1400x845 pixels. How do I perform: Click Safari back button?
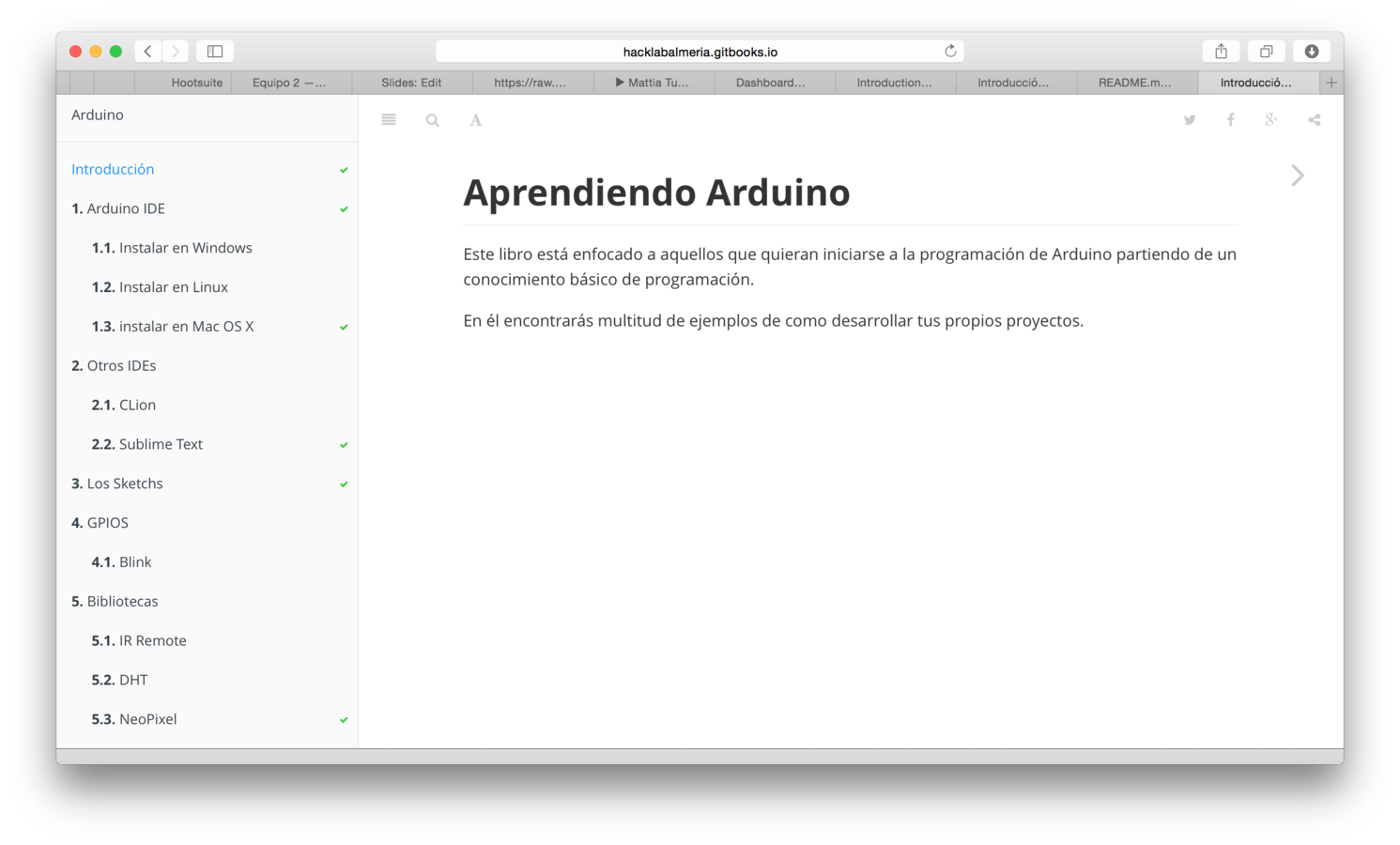coord(147,52)
